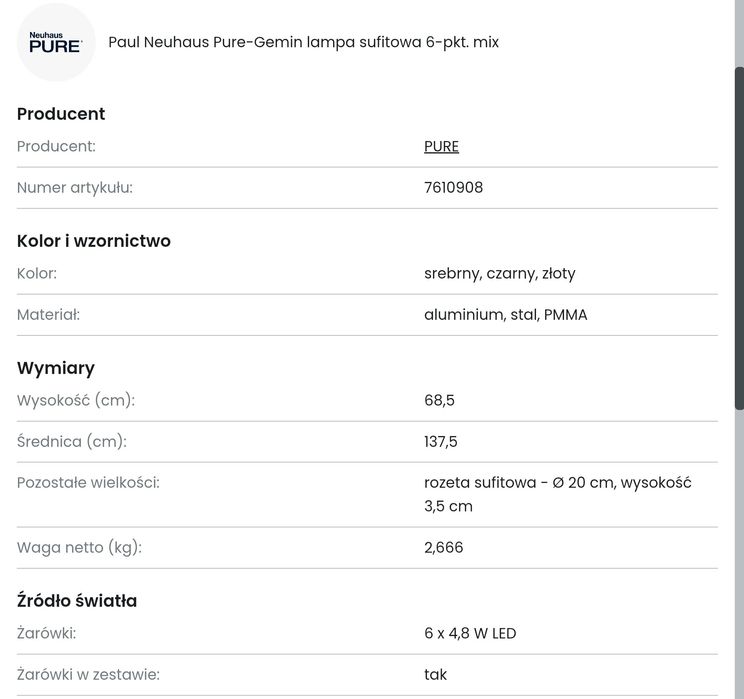Image resolution: width=744 pixels, height=699 pixels.
Task: Click the color value srebrny, czarny, złoty
Action: click(499, 273)
